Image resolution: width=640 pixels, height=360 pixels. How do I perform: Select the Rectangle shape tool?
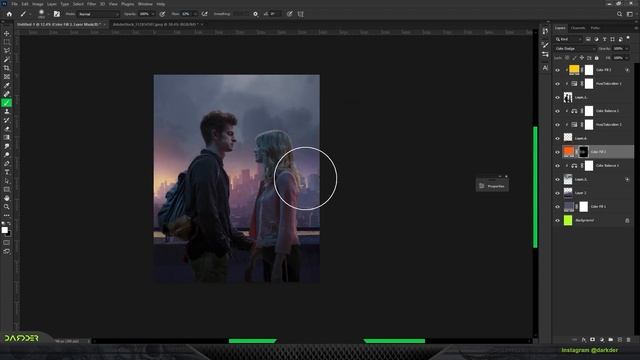[x=7, y=189]
